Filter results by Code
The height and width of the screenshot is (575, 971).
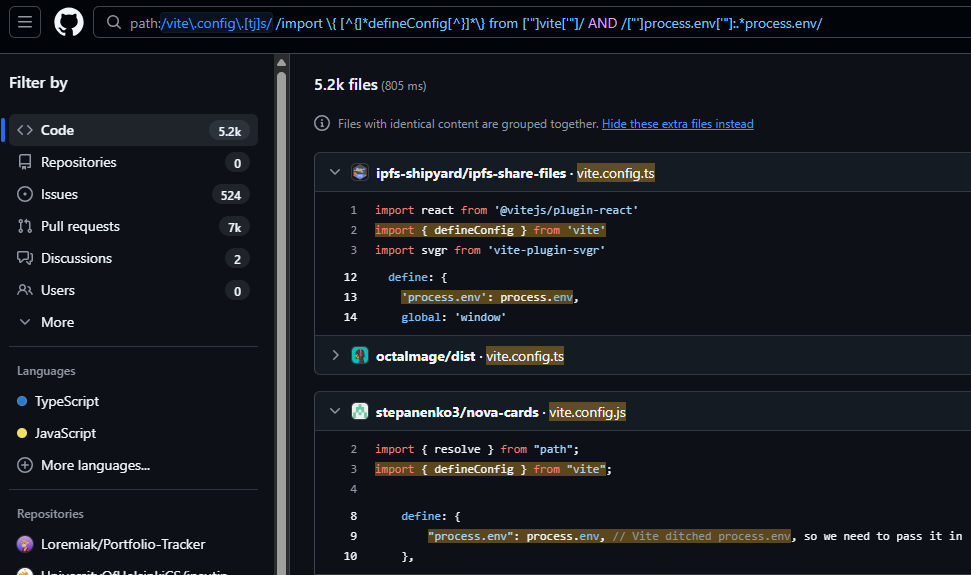pos(57,130)
